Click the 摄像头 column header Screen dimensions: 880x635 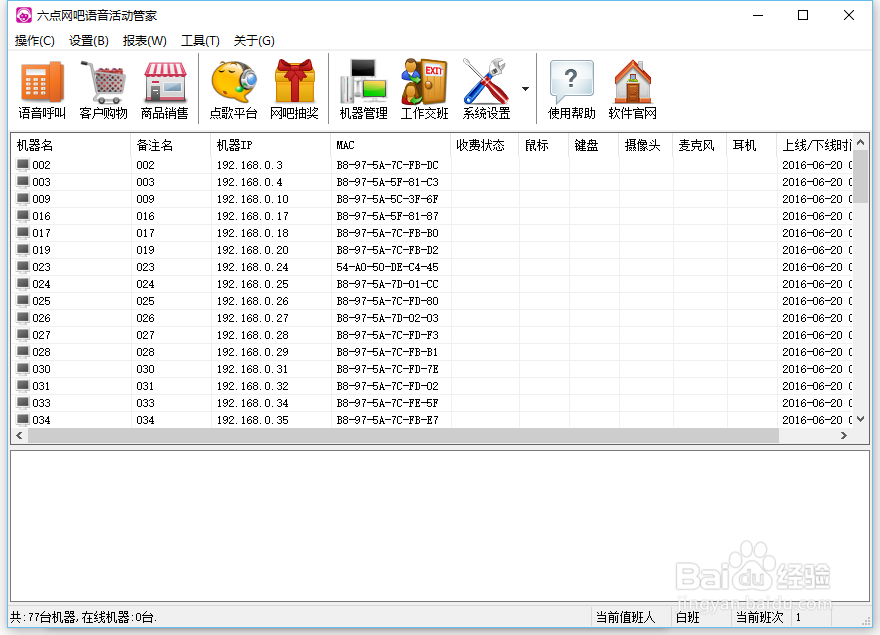tap(645, 145)
